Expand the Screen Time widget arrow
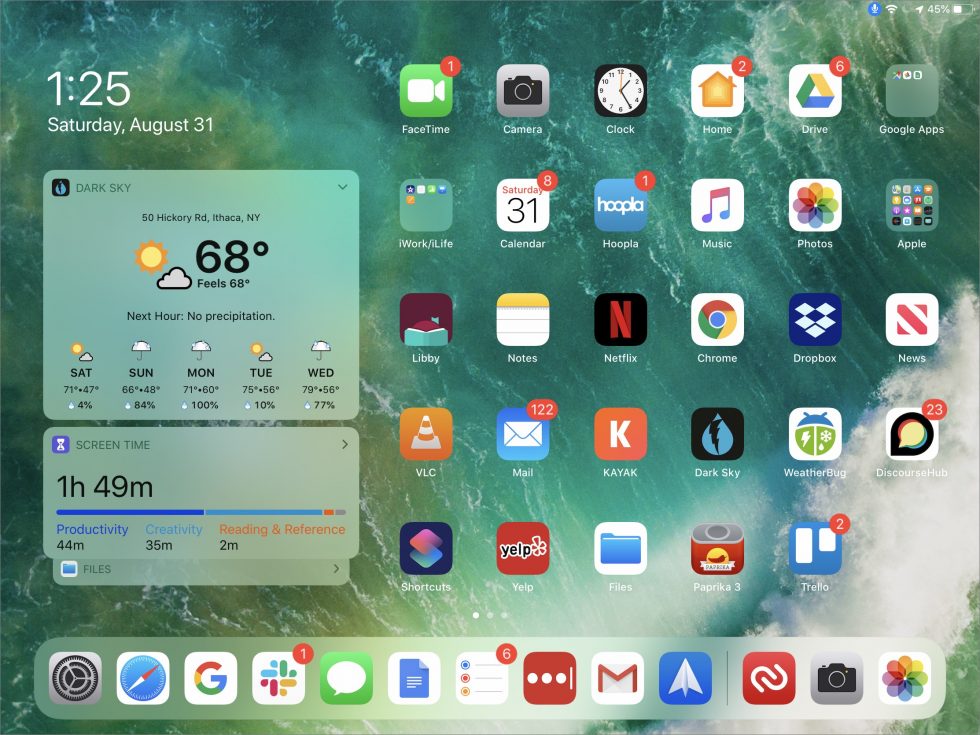Viewport: 980px width, 735px height. pyautogui.click(x=344, y=444)
